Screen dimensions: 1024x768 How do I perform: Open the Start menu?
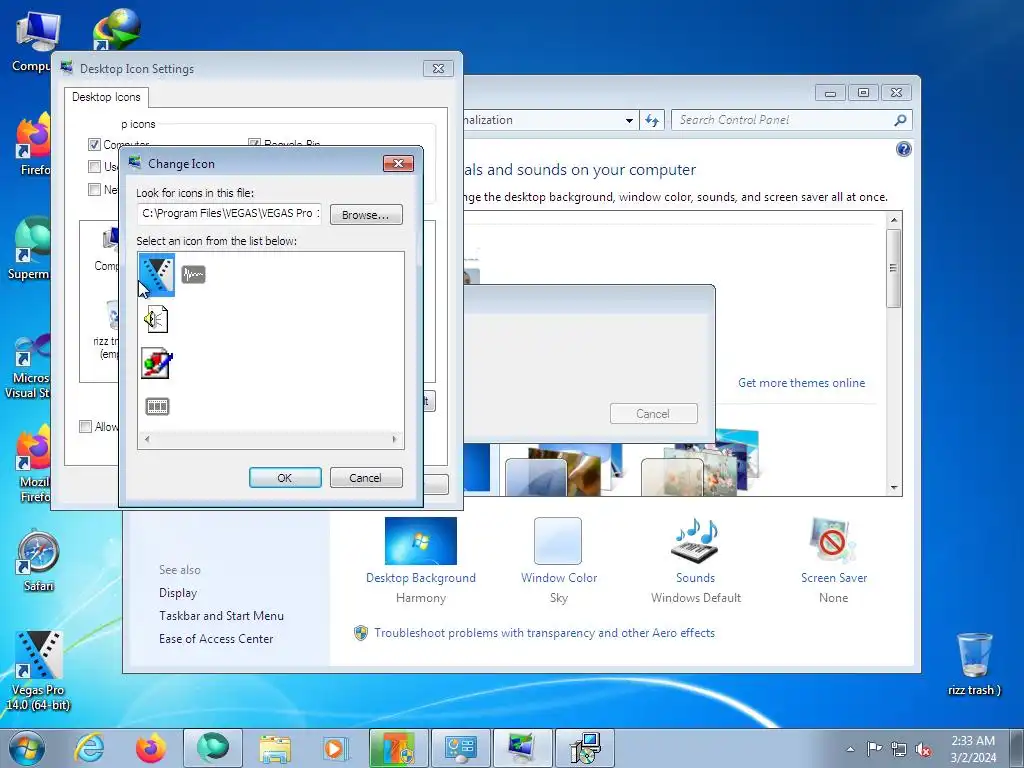27,748
